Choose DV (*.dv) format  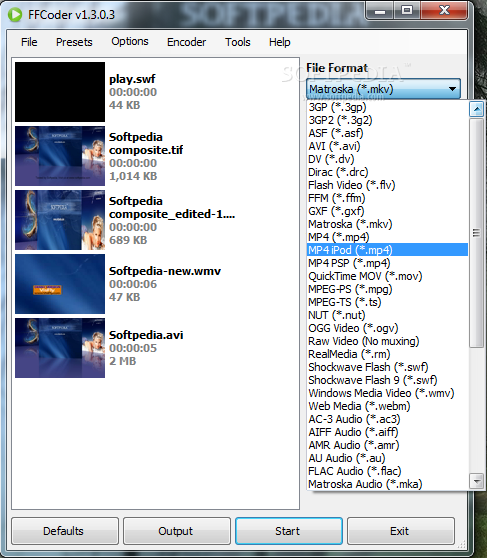click(x=387, y=159)
